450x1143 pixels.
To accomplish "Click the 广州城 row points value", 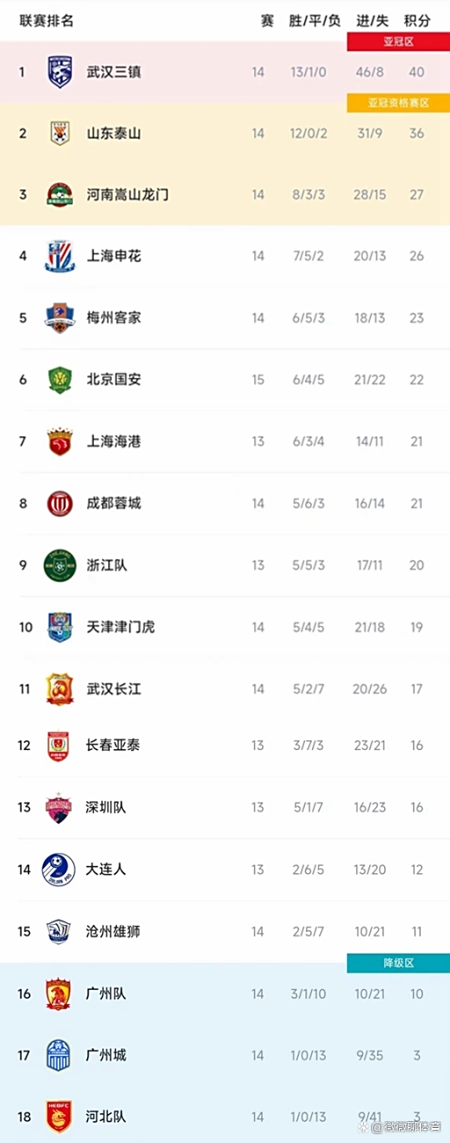I will [x=416, y=1056].
